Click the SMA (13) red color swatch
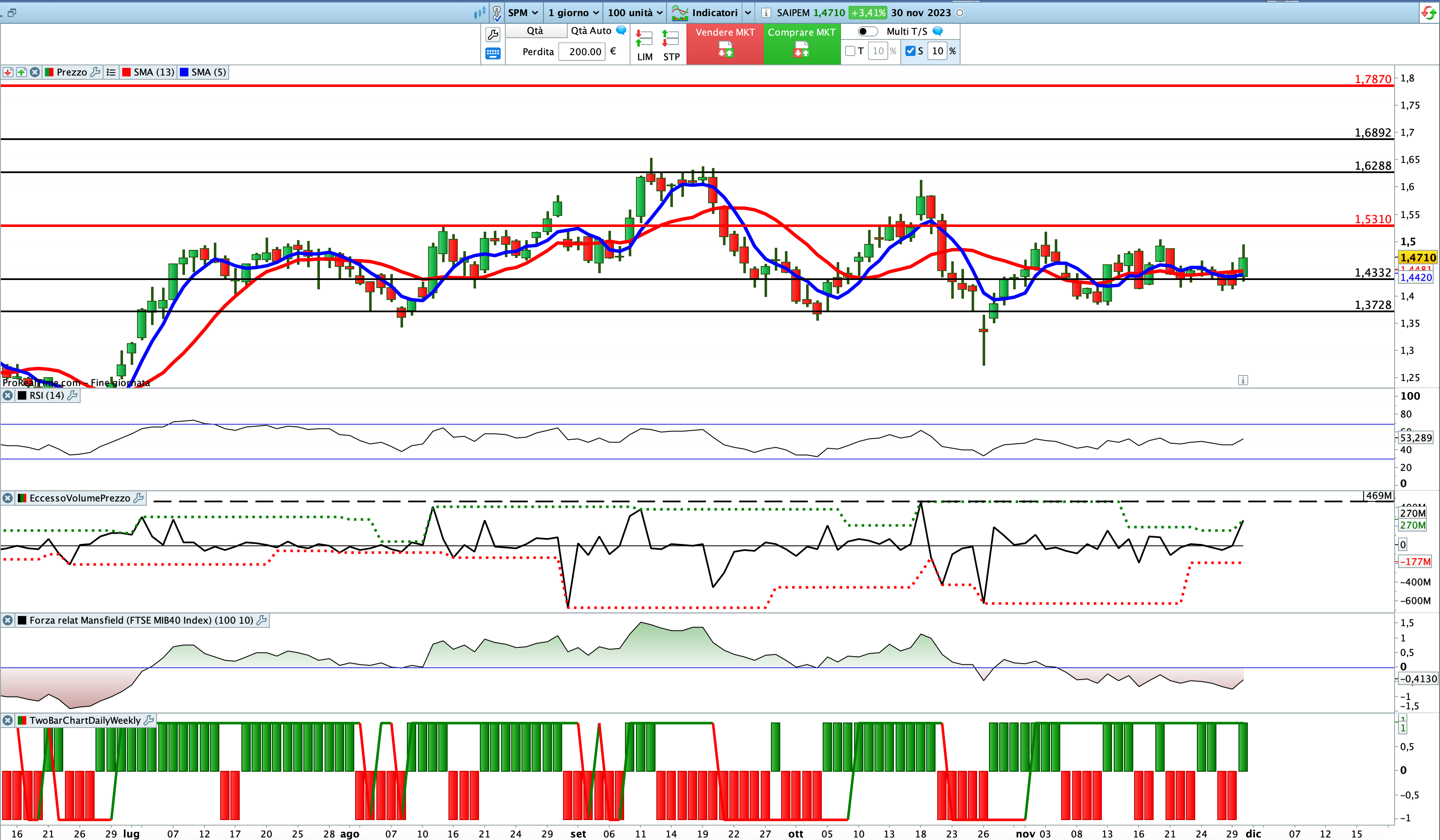Viewport: 1440px width, 840px height. click(x=126, y=72)
